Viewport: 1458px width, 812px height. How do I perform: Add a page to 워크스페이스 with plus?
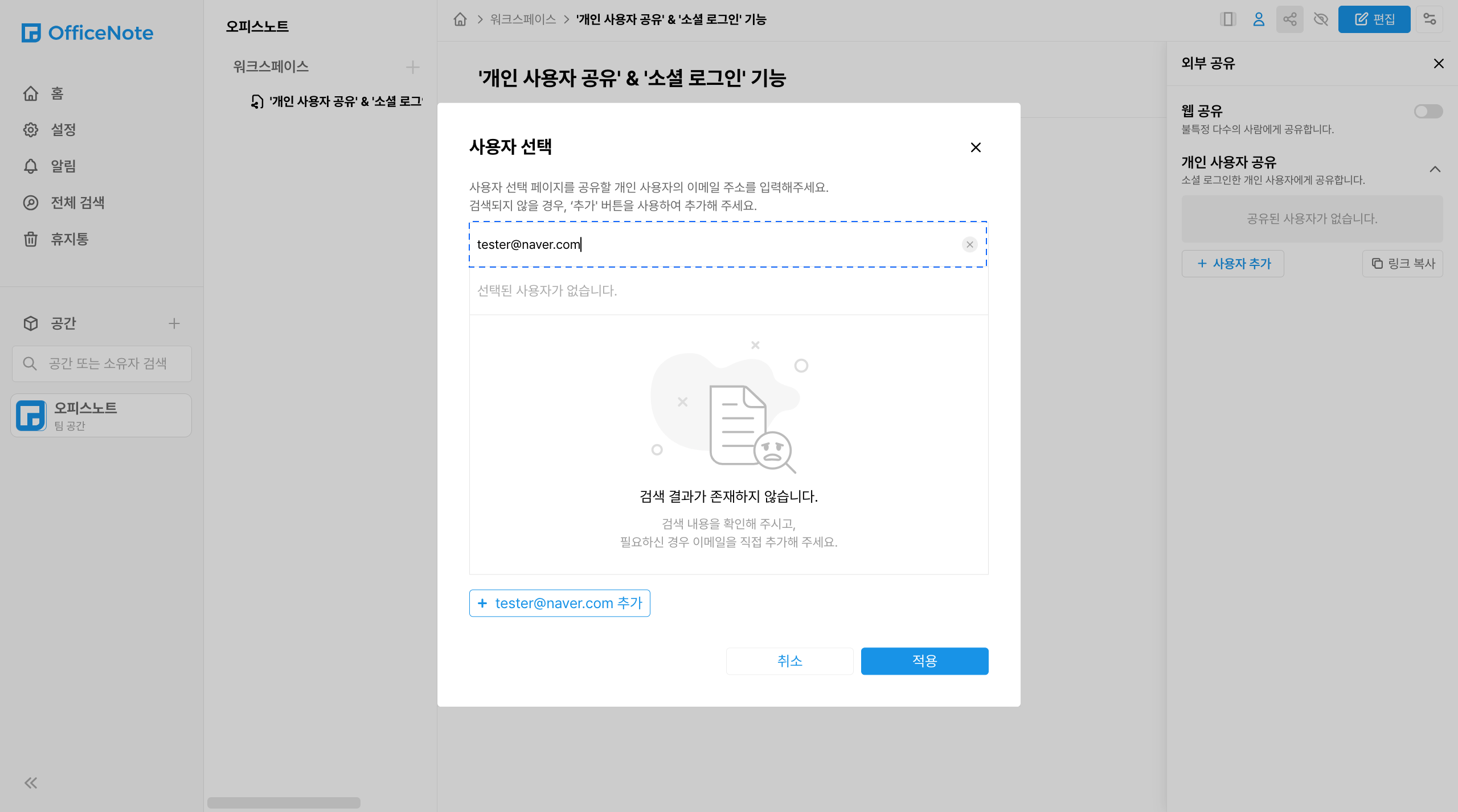(x=413, y=67)
